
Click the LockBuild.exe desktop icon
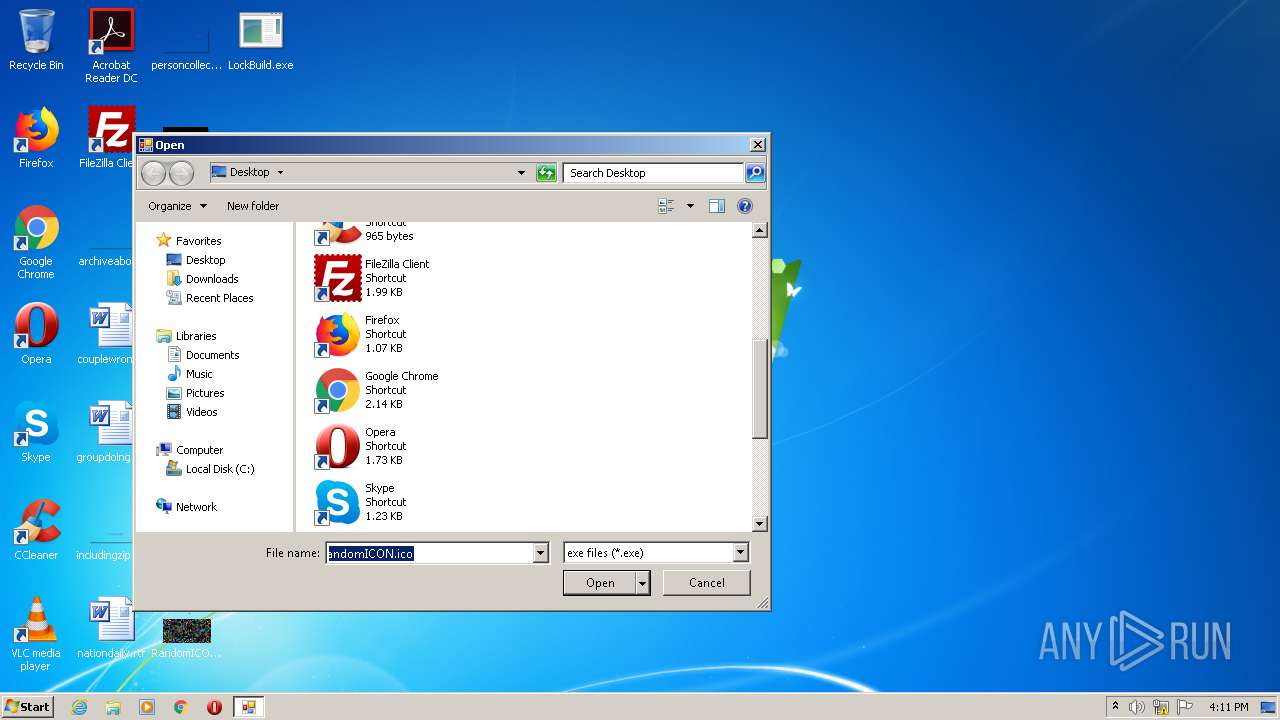(261, 40)
